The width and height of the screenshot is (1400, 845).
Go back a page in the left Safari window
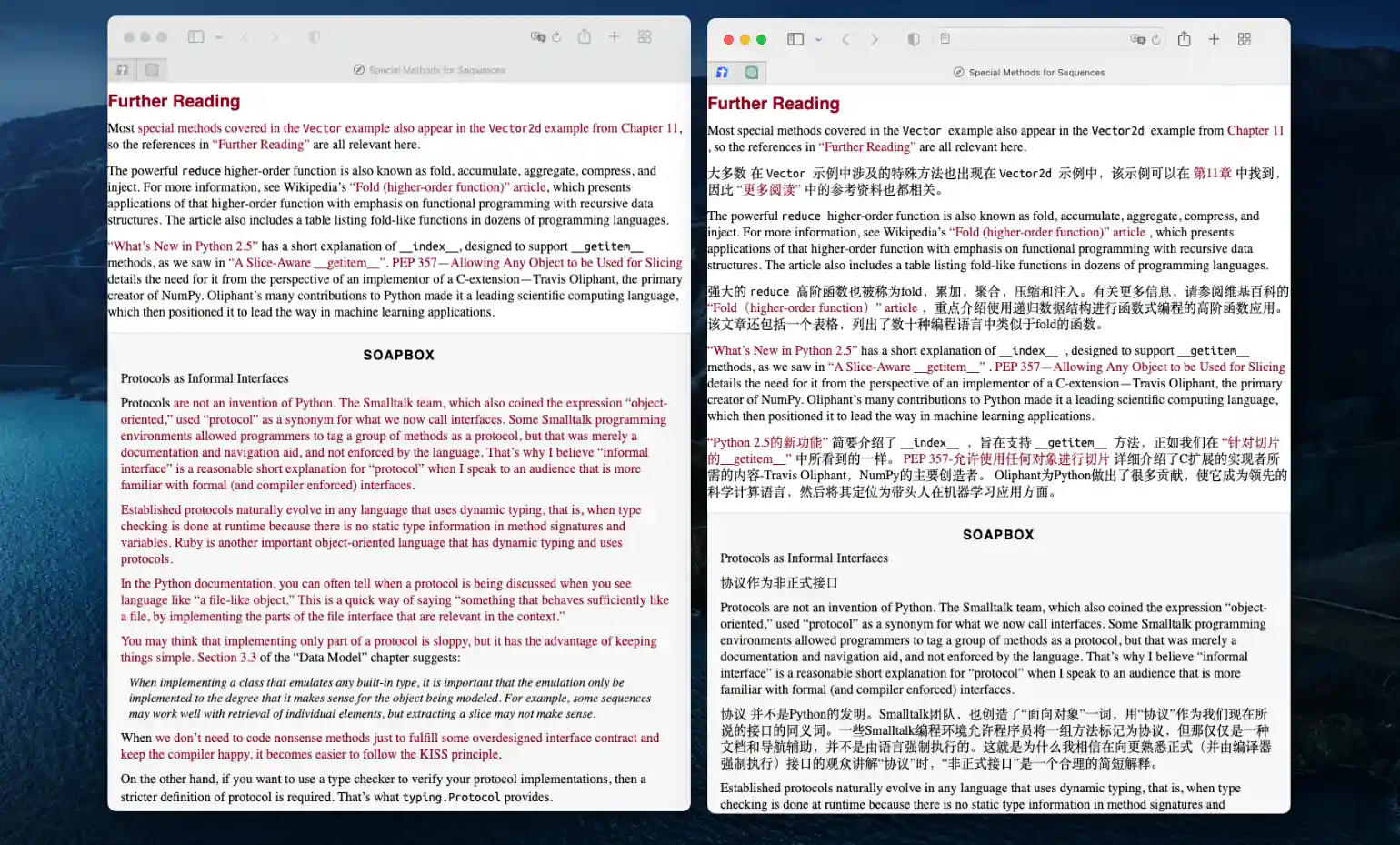click(x=245, y=37)
